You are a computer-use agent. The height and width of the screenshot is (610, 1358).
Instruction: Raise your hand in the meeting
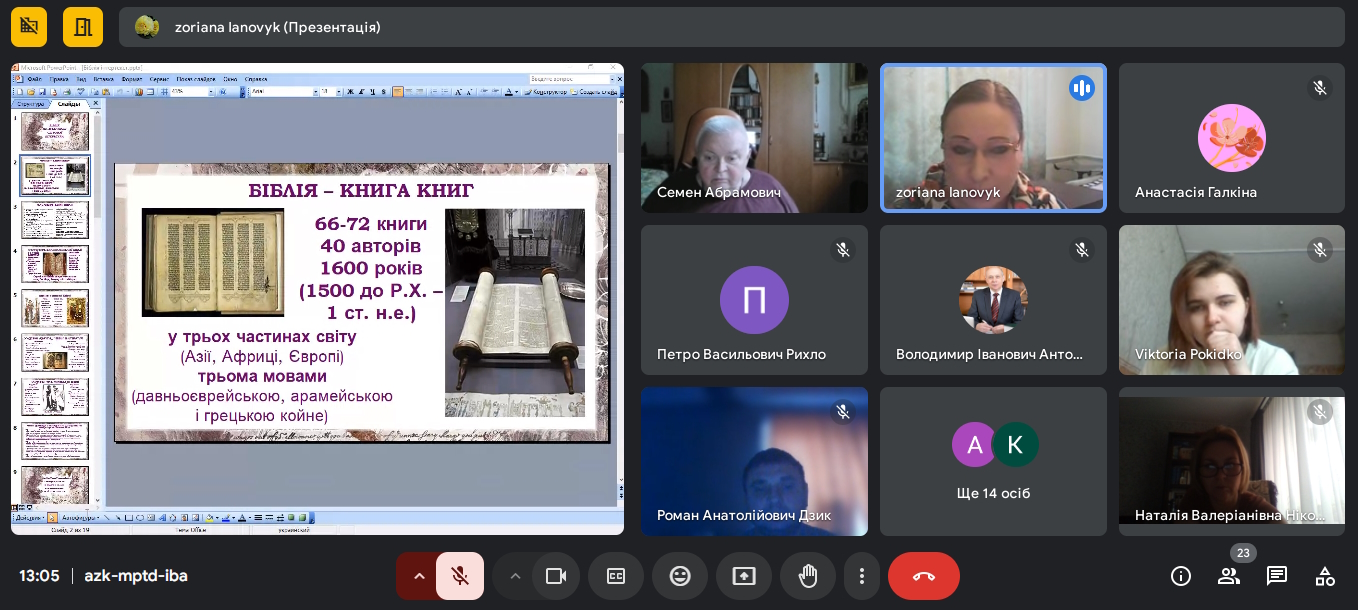(x=808, y=576)
